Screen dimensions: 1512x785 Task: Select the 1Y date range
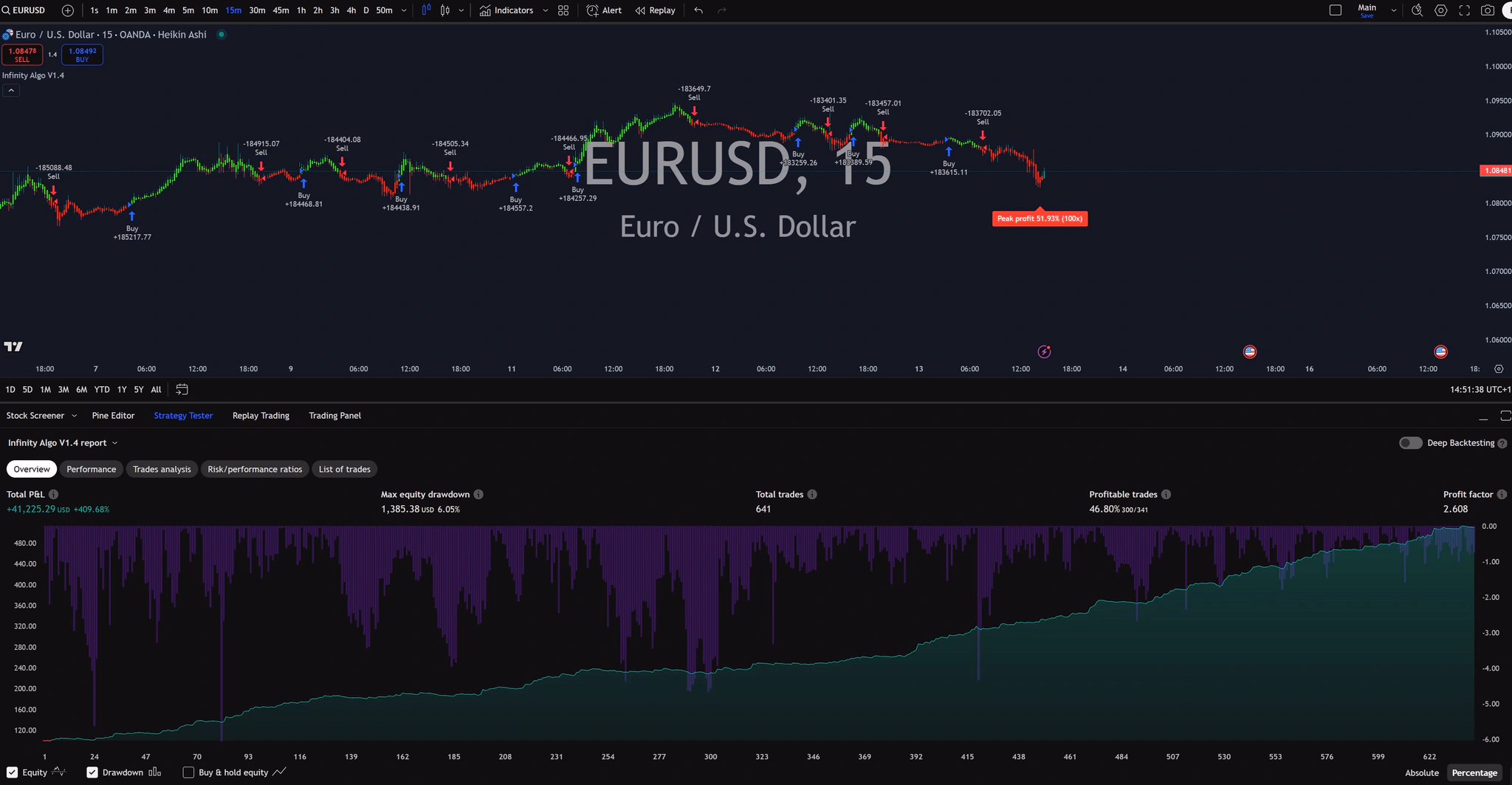(121, 389)
